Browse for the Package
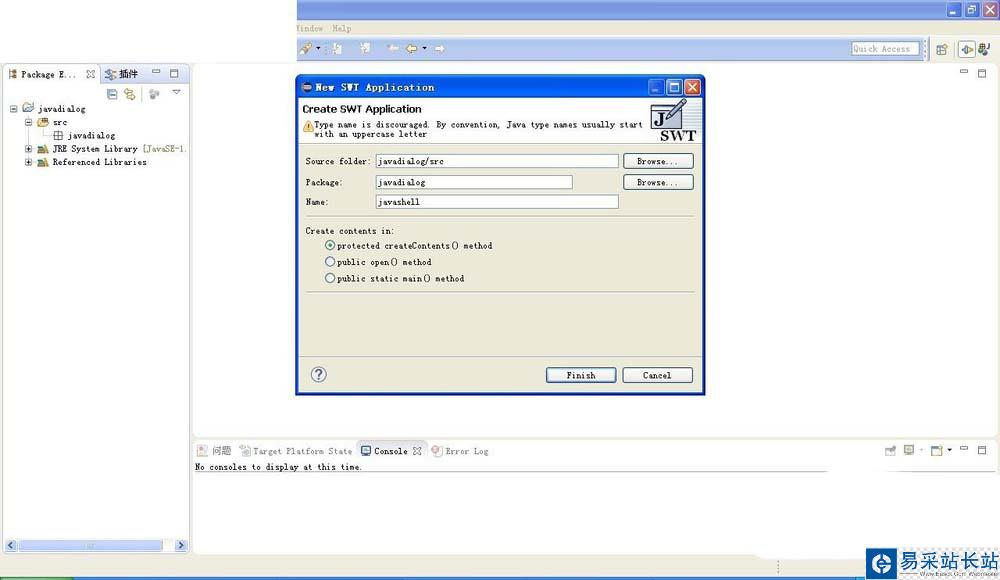The width and height of the screenshot is (1000, 580). point(658,182)
